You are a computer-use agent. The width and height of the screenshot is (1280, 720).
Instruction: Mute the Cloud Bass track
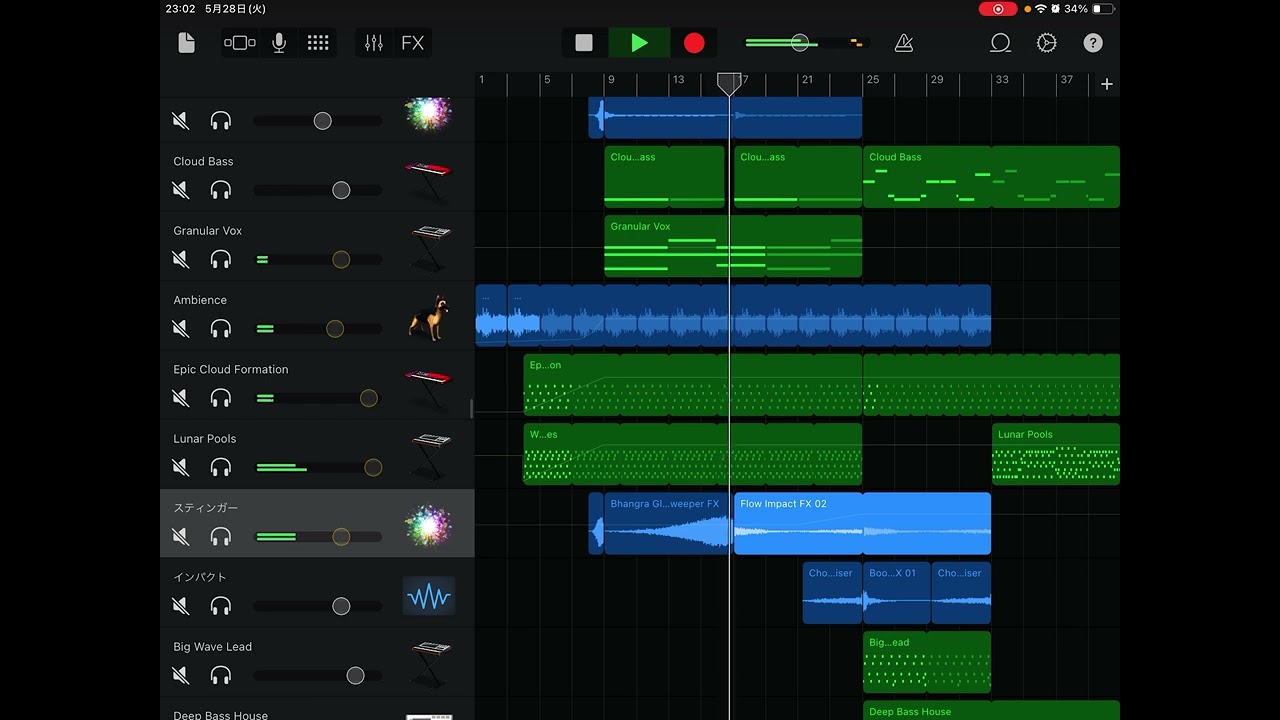click(181, 190)
